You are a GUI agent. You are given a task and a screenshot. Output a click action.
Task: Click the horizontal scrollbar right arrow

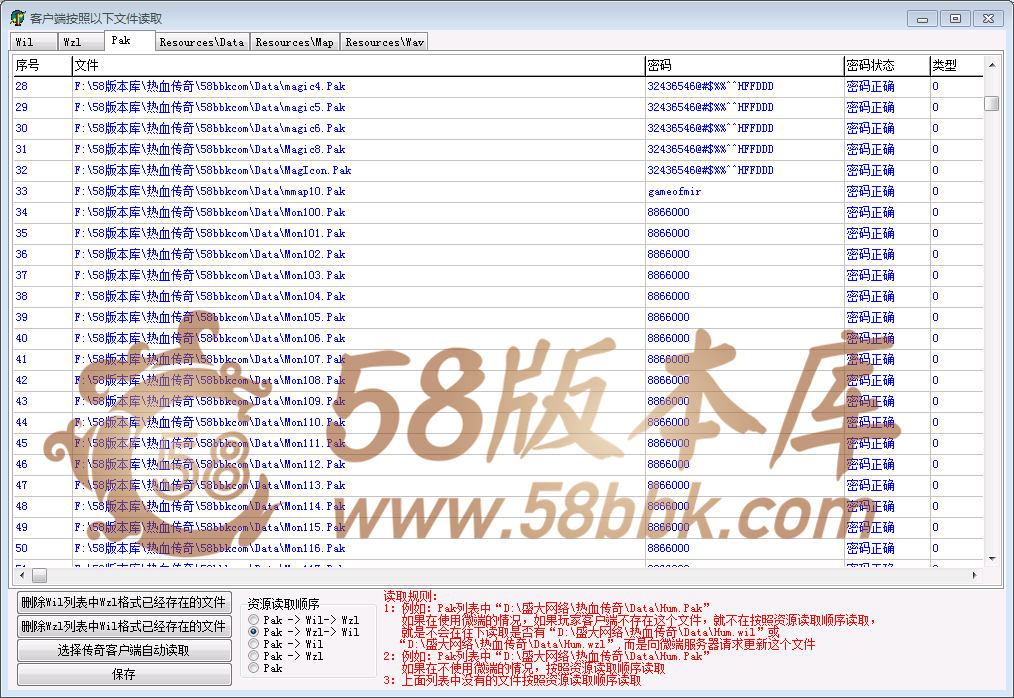click(x=975, y=576)
